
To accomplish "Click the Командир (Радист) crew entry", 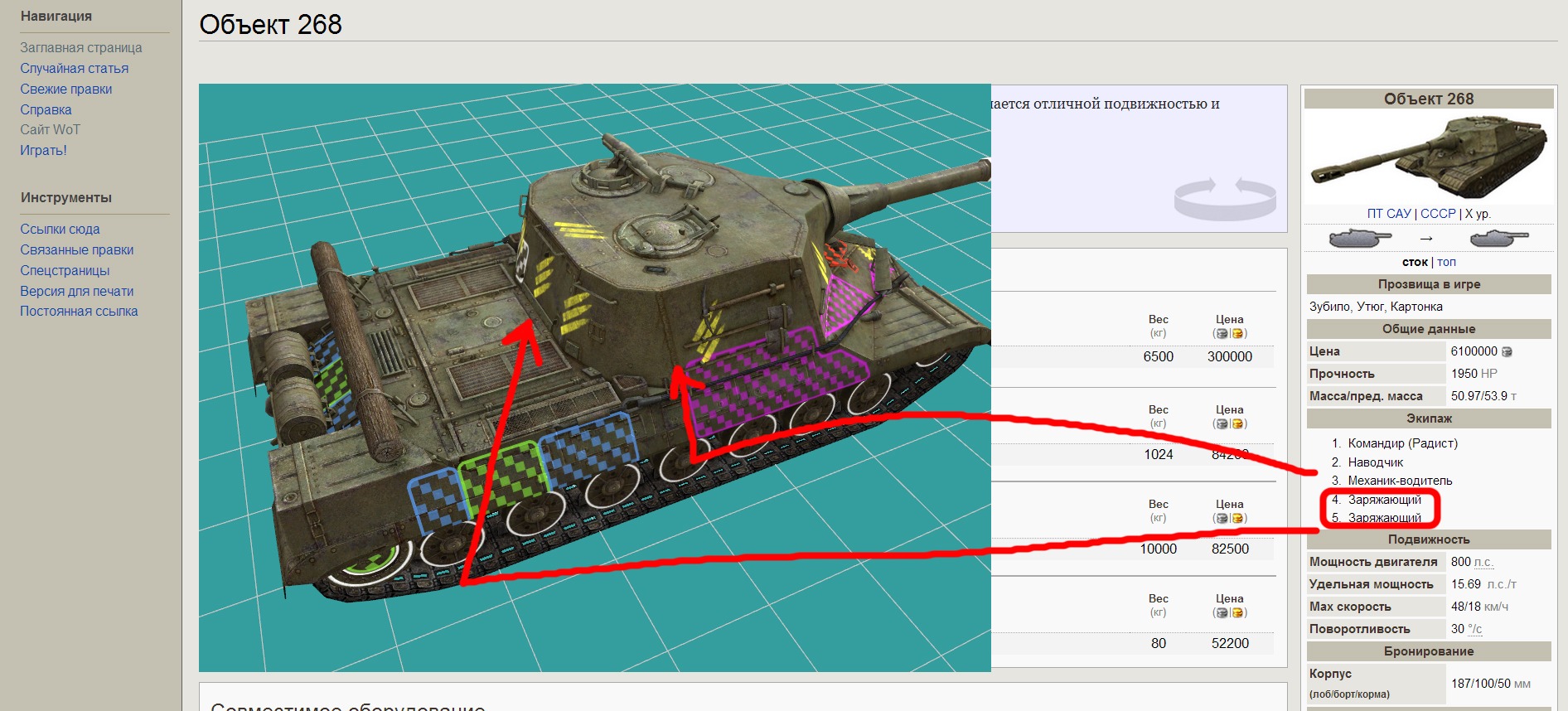I will tap(1402, 443).
